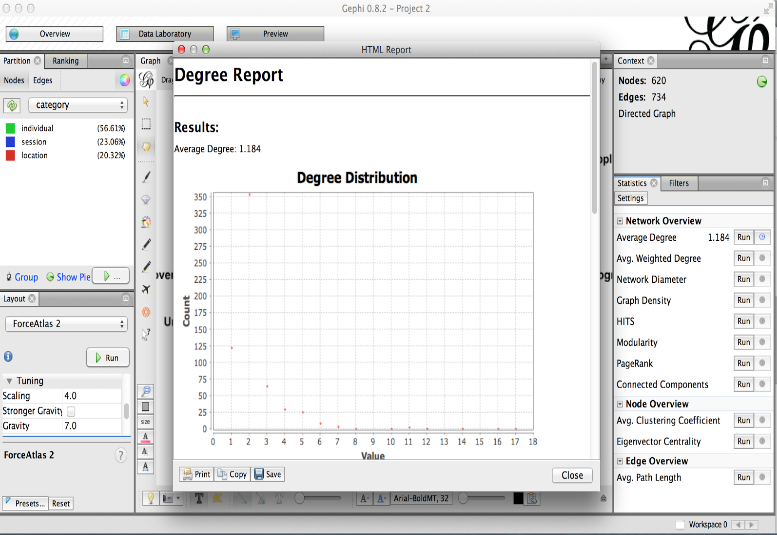This screenshot has width=777, height=535.
Task: Click status dot next to Graph Density
Action: 762,300
